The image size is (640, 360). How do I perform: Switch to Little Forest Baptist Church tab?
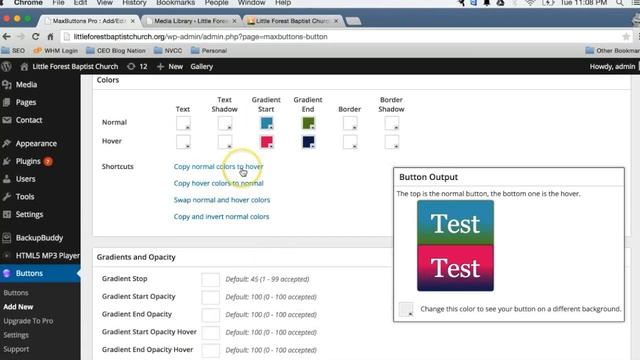[x=292, y=21]
